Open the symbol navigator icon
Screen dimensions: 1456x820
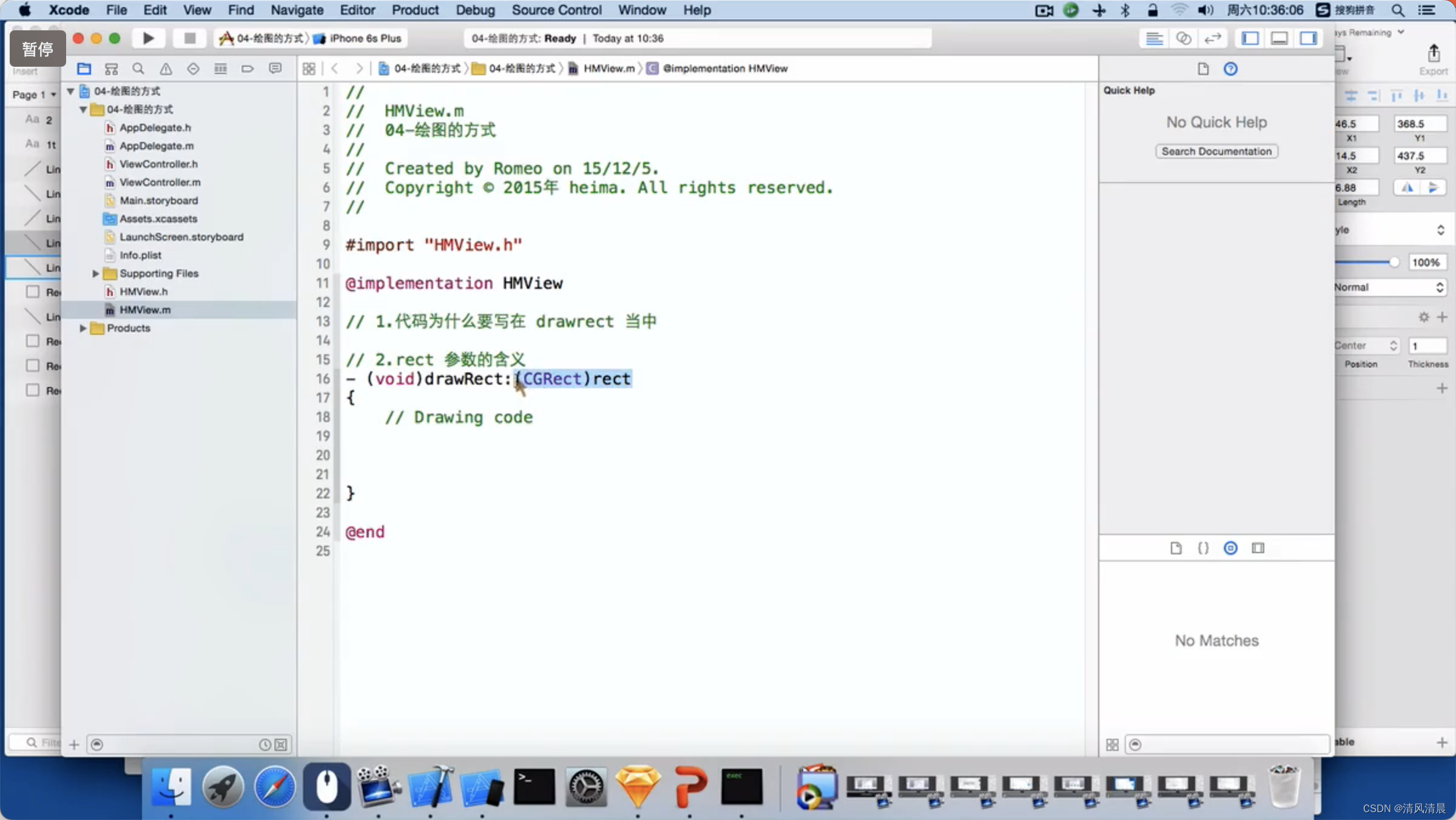tap(111, 69)
